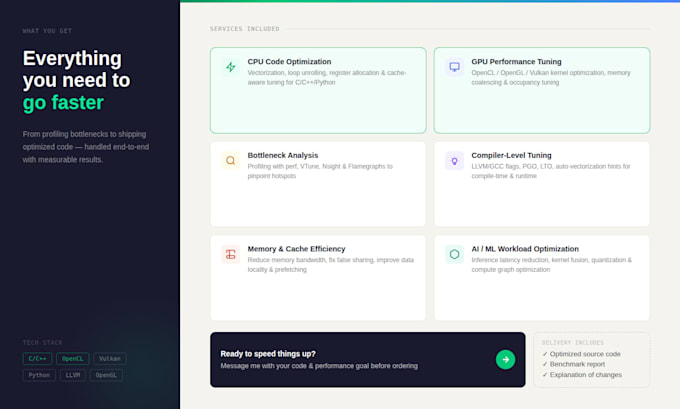
Task: Open the AI / ML Workload Optimization title
Action: 525,249
